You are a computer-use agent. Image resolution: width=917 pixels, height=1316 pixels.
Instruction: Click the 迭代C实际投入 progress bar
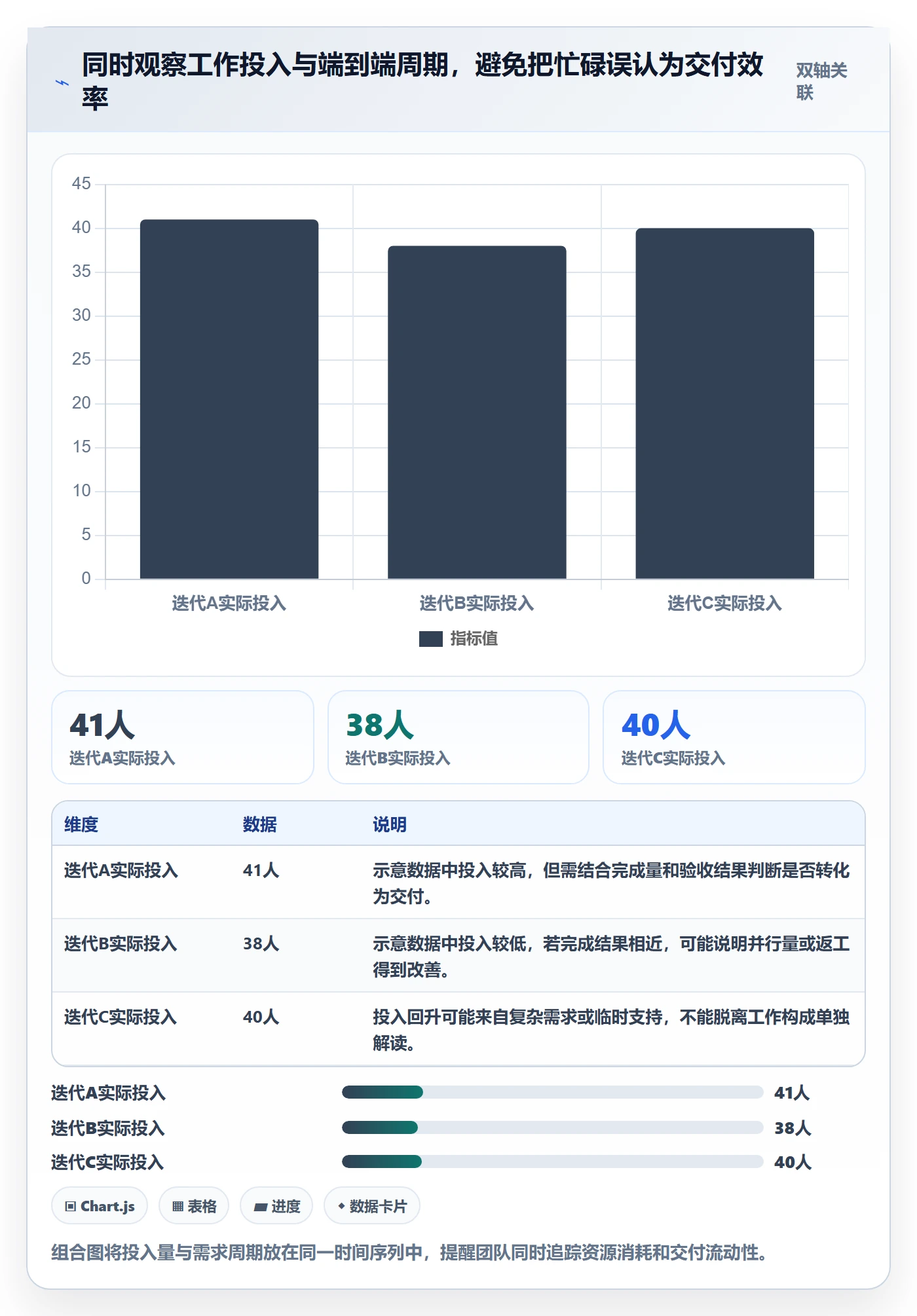(x=552, y=1161)
